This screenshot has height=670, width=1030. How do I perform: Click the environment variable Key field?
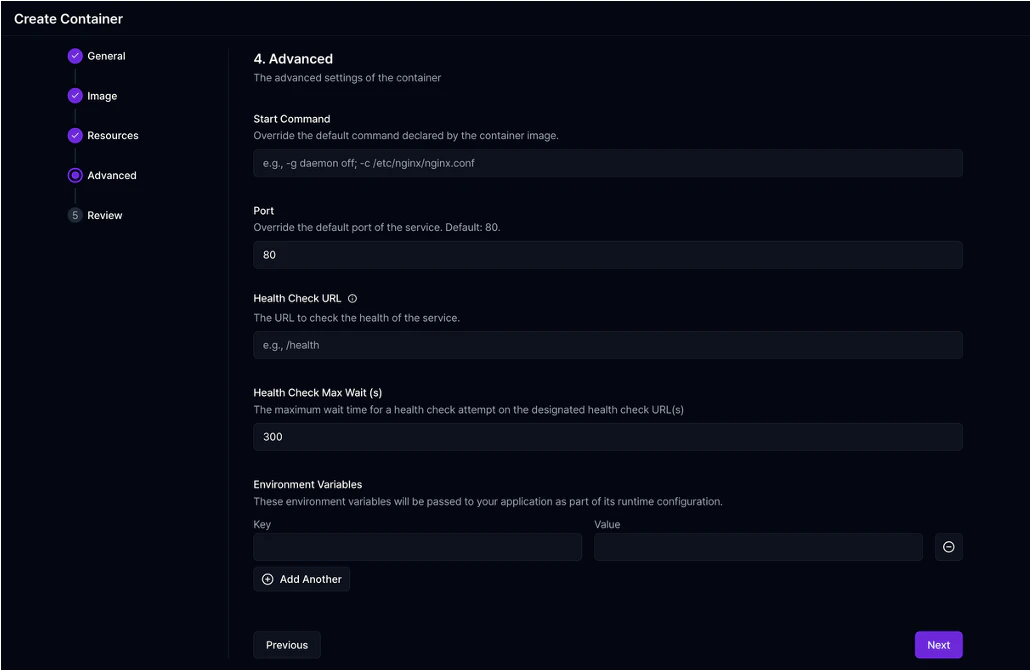click(x=417, y=546)
